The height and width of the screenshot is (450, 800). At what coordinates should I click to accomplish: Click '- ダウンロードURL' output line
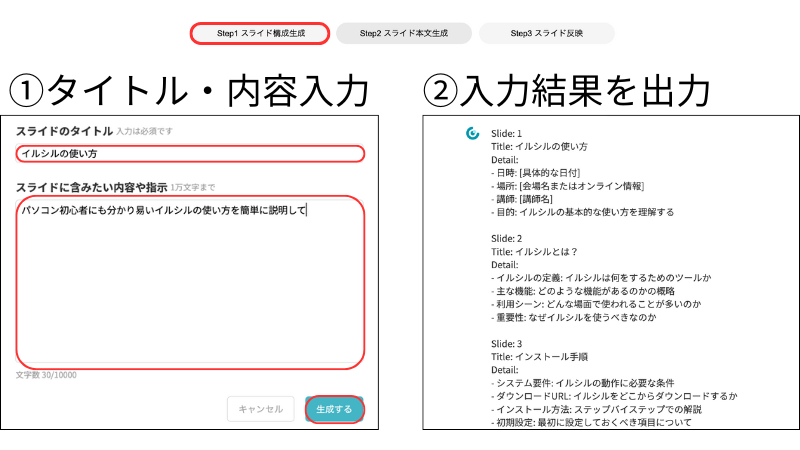click(614, 396)
